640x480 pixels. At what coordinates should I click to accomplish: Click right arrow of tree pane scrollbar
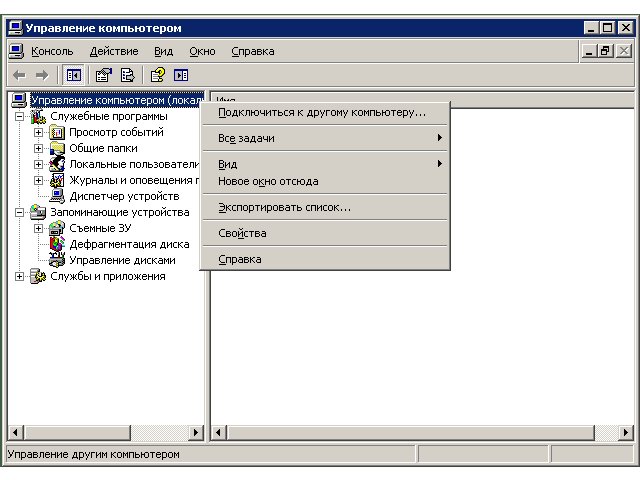pos(196,432)
